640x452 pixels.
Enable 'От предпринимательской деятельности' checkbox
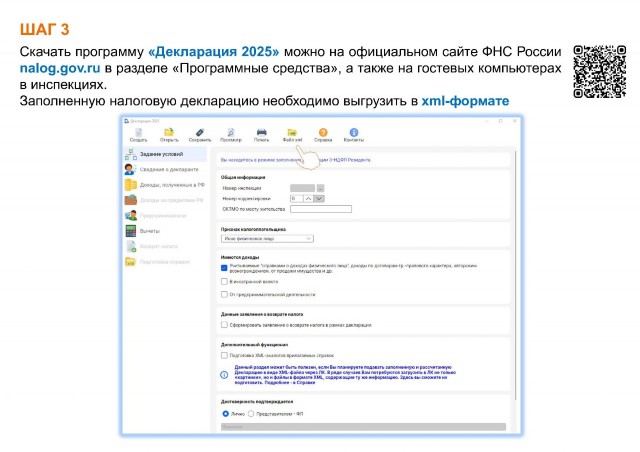(224, 294)
